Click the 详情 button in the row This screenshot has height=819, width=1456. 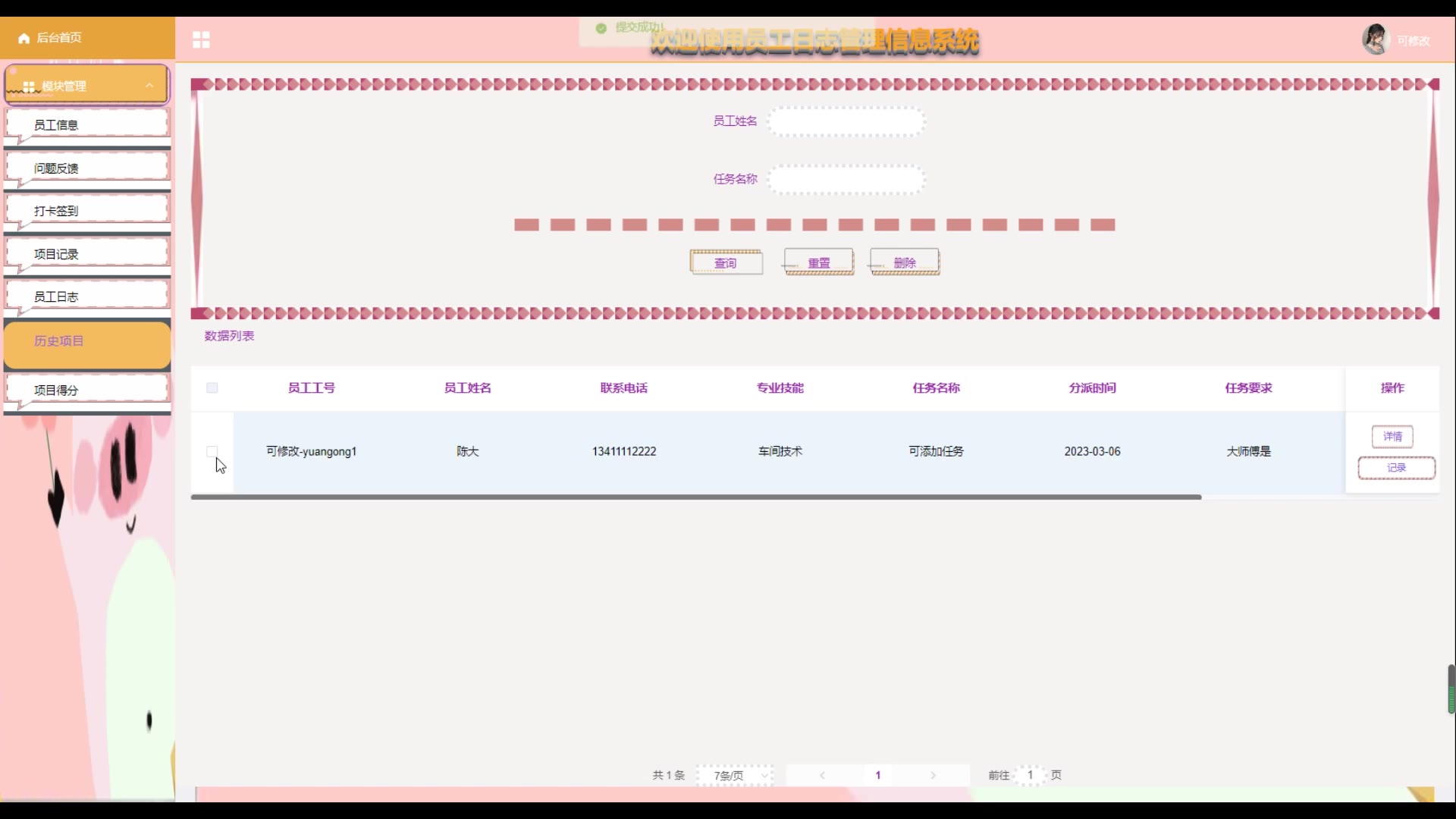click(x=1392, y=436)
